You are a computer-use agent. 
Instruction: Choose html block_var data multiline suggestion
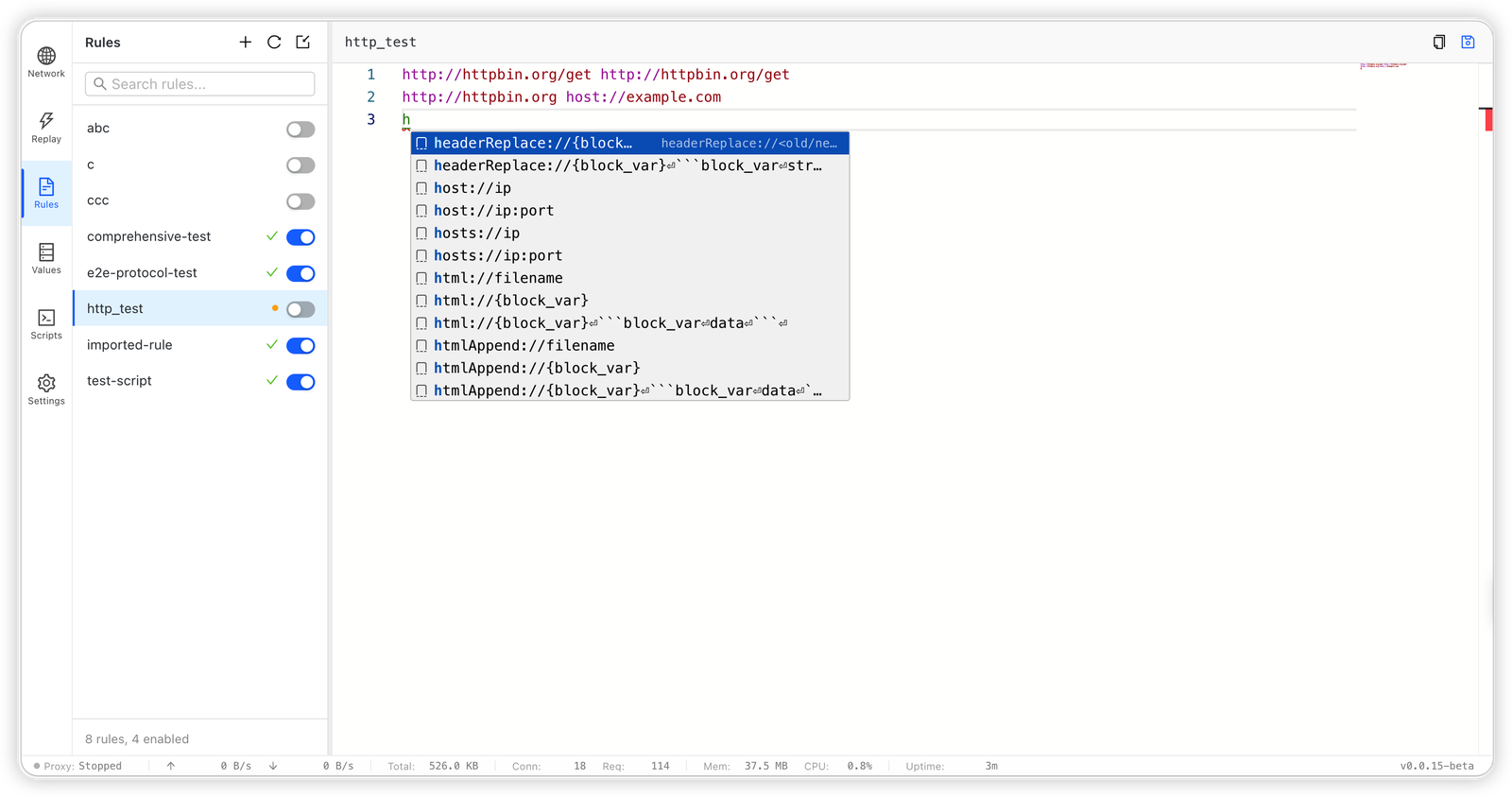click(x=630, y=323)
